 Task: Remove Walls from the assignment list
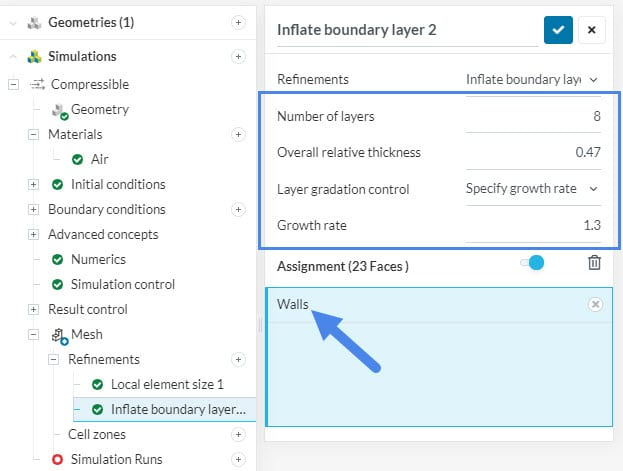point(595,304)
